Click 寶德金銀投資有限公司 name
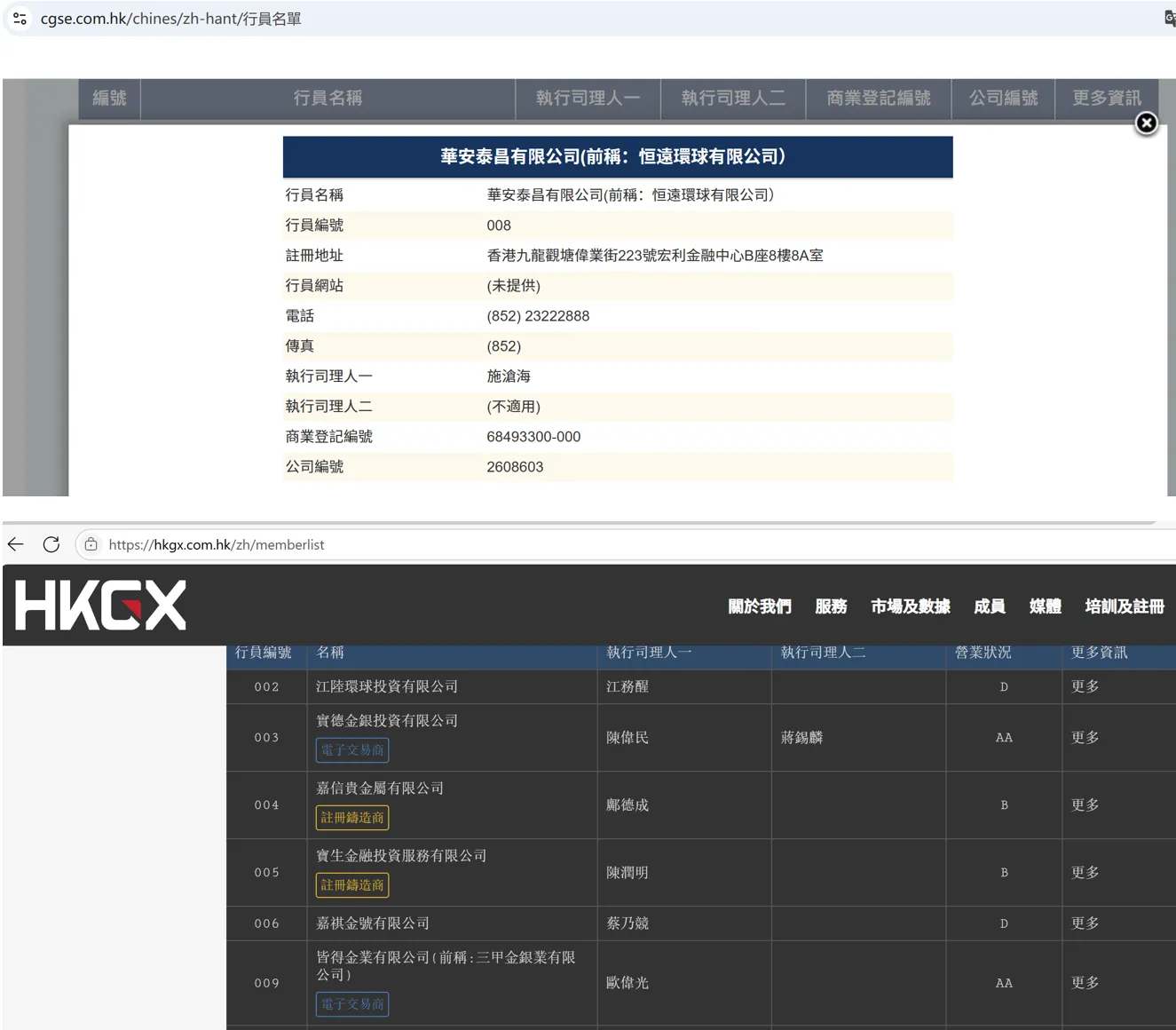This screenshot has width=1176, height=1030. (387, 720)
